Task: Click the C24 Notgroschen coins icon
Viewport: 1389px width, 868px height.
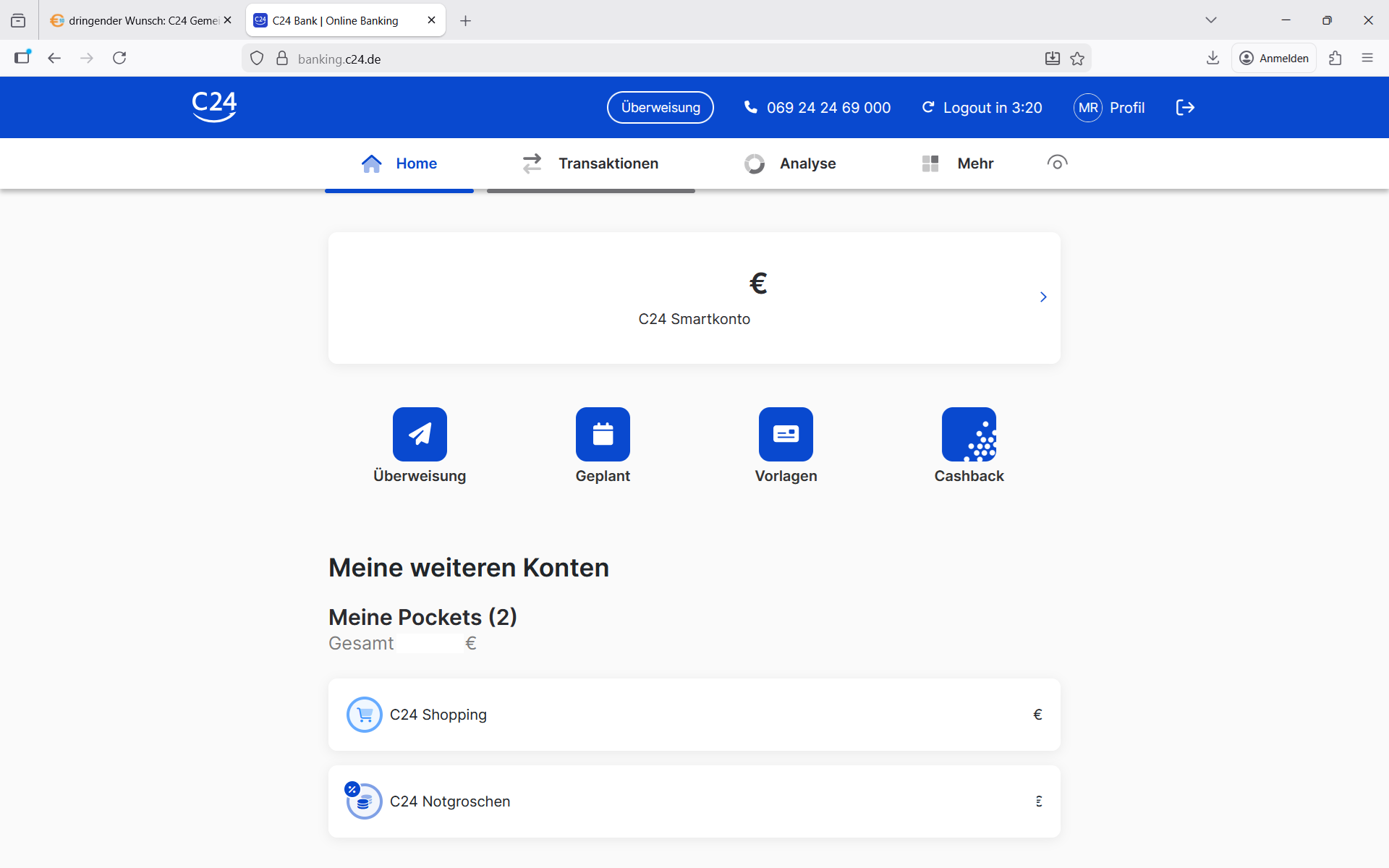Action: 365,801
